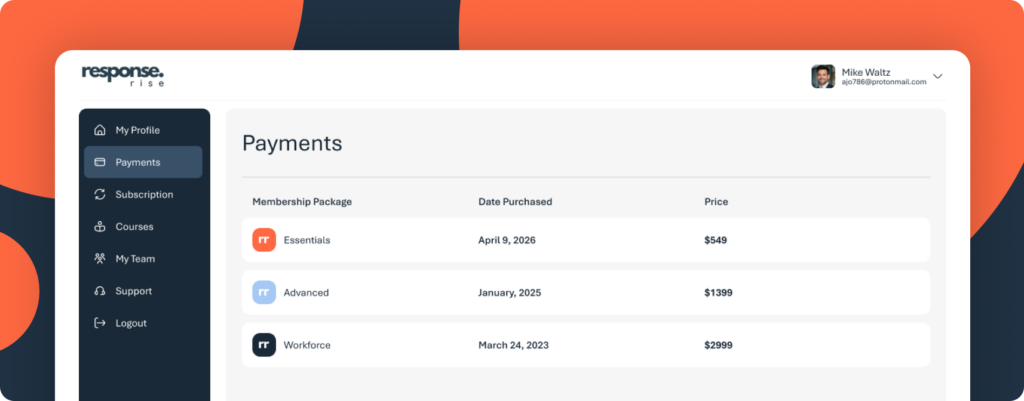Click the $549 price
1024x401 pixels.
pyautogui.click(x=715, y=240)
